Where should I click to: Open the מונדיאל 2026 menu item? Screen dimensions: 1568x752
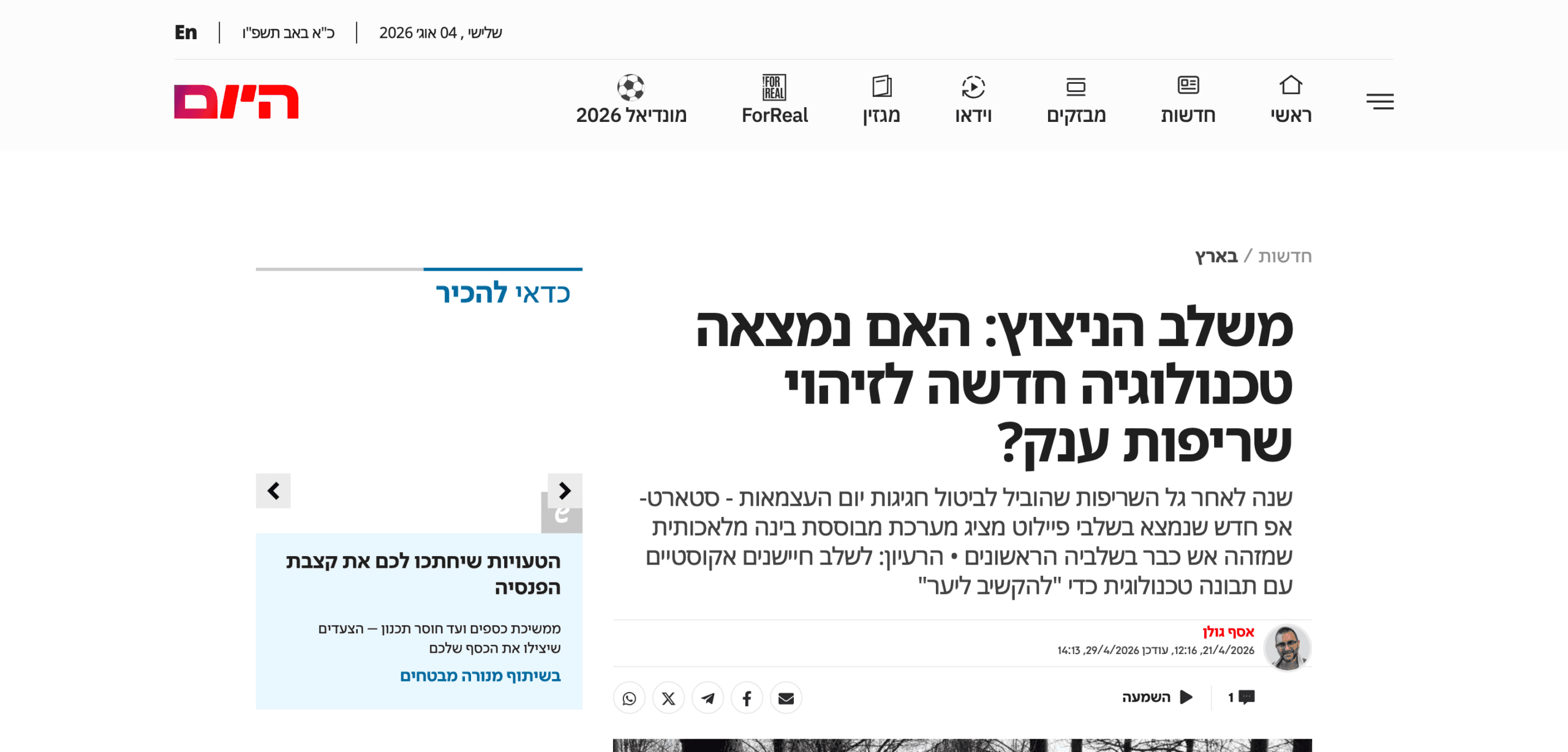coord(630,115)
